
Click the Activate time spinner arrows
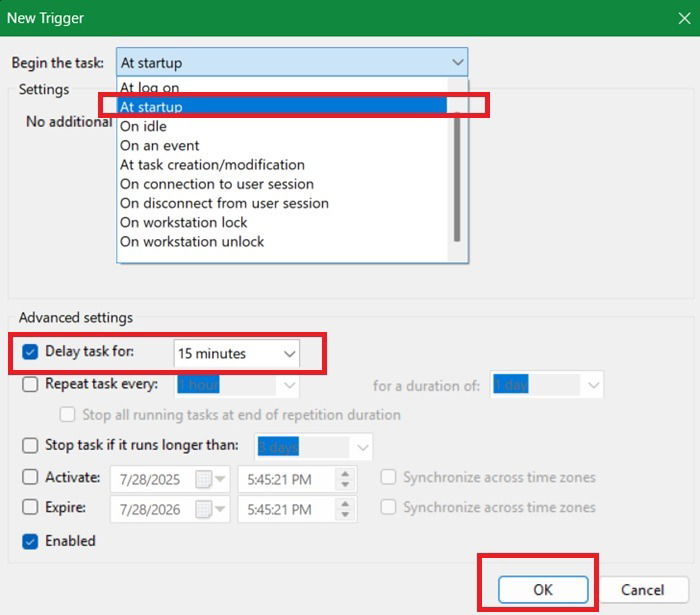click(x=346, y=478)
